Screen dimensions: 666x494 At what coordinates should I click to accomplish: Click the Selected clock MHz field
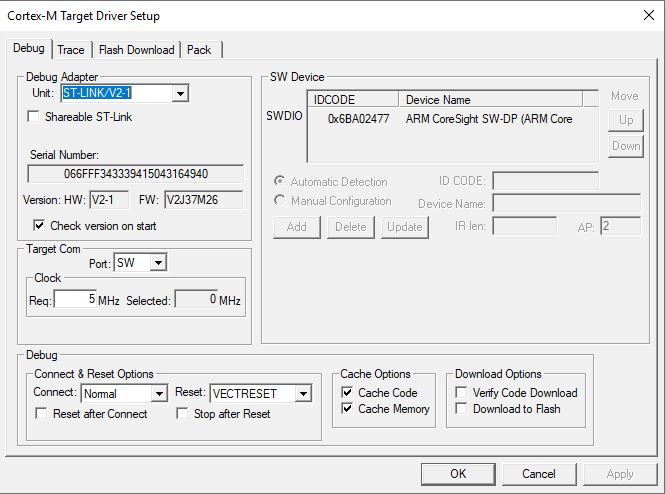tap(196, 299)
